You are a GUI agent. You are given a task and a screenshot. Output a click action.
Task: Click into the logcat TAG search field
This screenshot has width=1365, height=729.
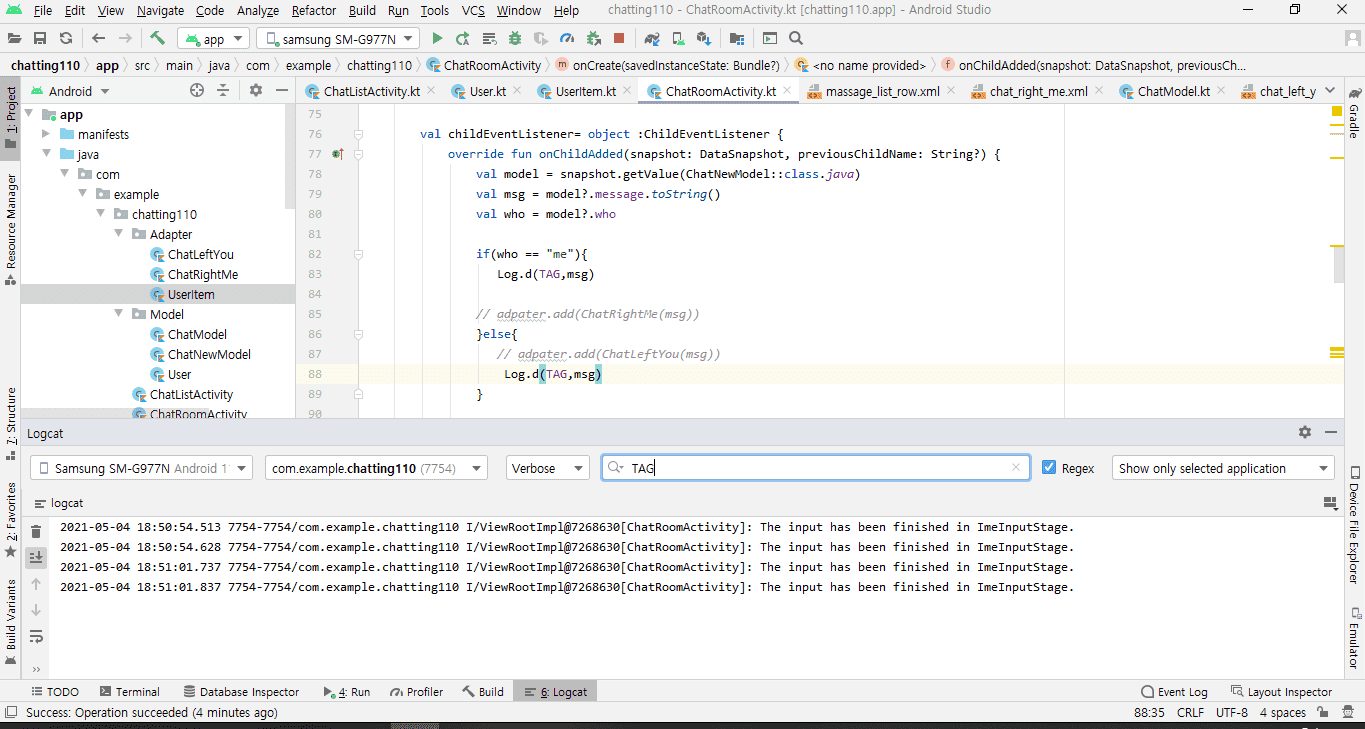820,468
